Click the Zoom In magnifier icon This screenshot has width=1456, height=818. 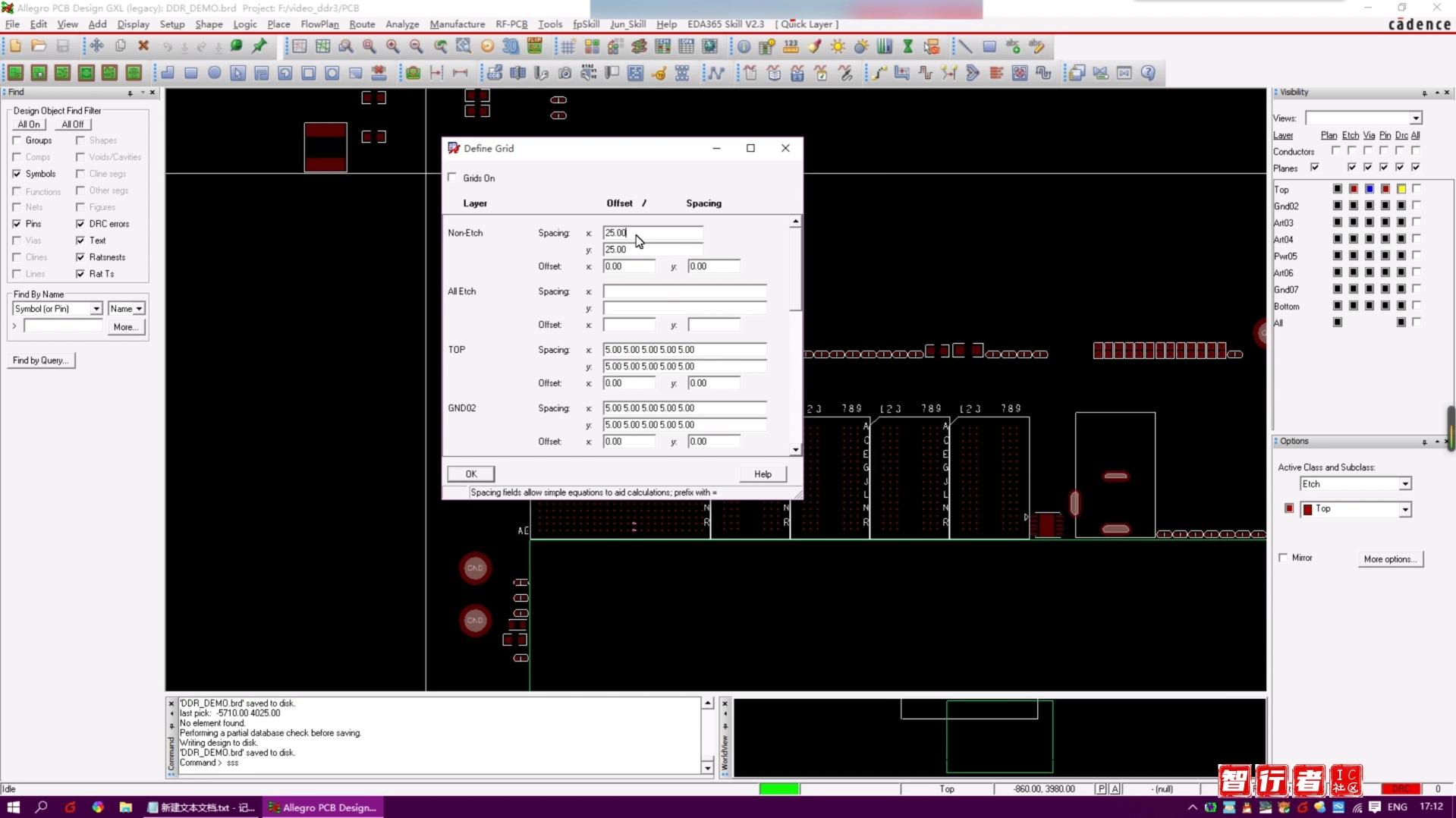point(393,46)
